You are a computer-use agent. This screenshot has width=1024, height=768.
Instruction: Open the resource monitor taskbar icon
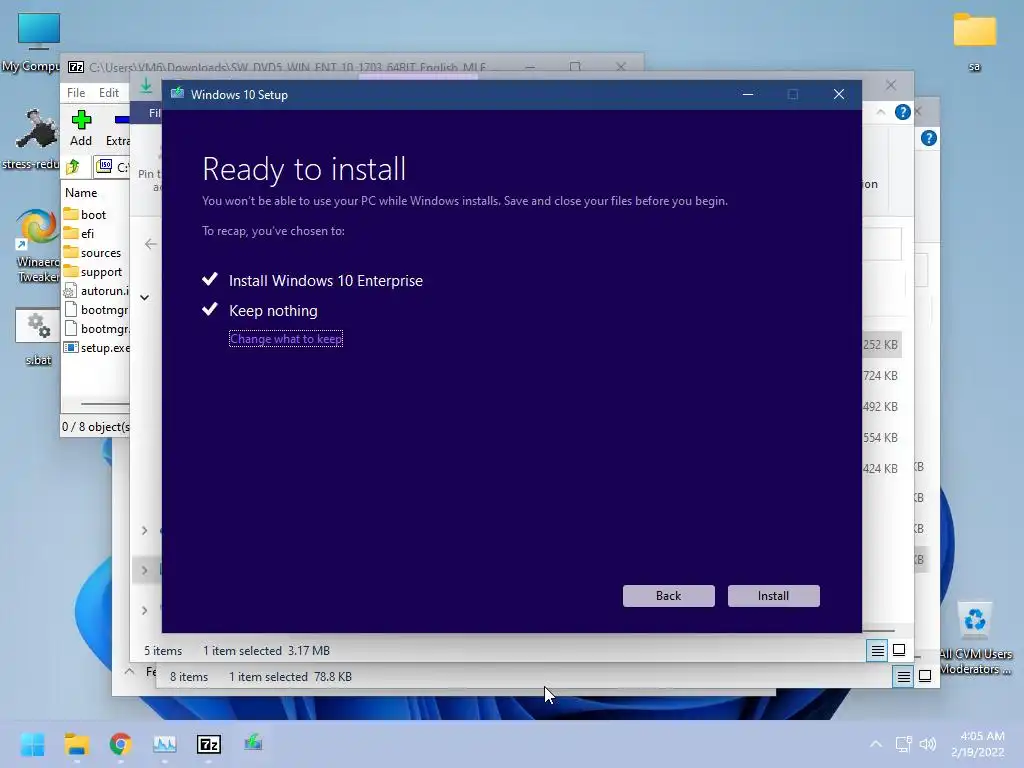pyautogui.click(x=165, y=744)
